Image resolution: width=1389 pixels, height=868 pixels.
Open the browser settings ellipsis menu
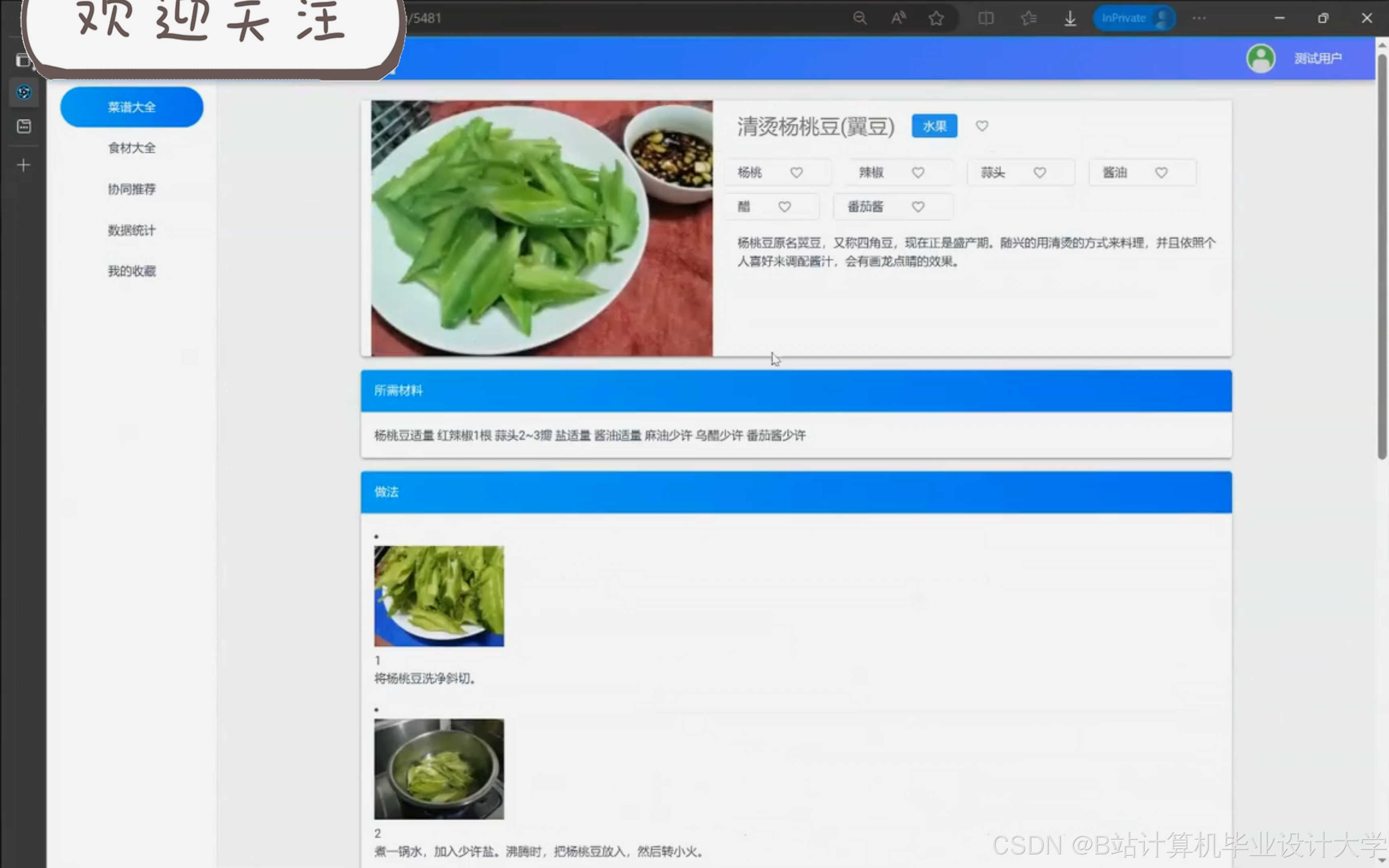point(1199,18)
